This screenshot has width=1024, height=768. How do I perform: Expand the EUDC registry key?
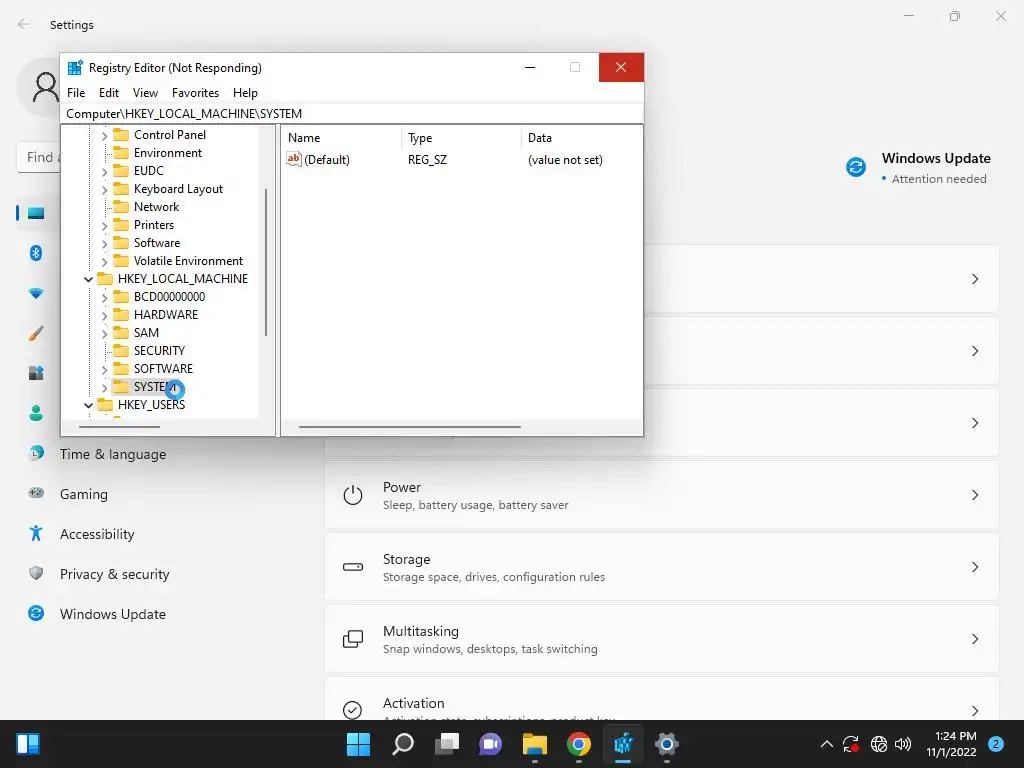click(x=104, y=172)
